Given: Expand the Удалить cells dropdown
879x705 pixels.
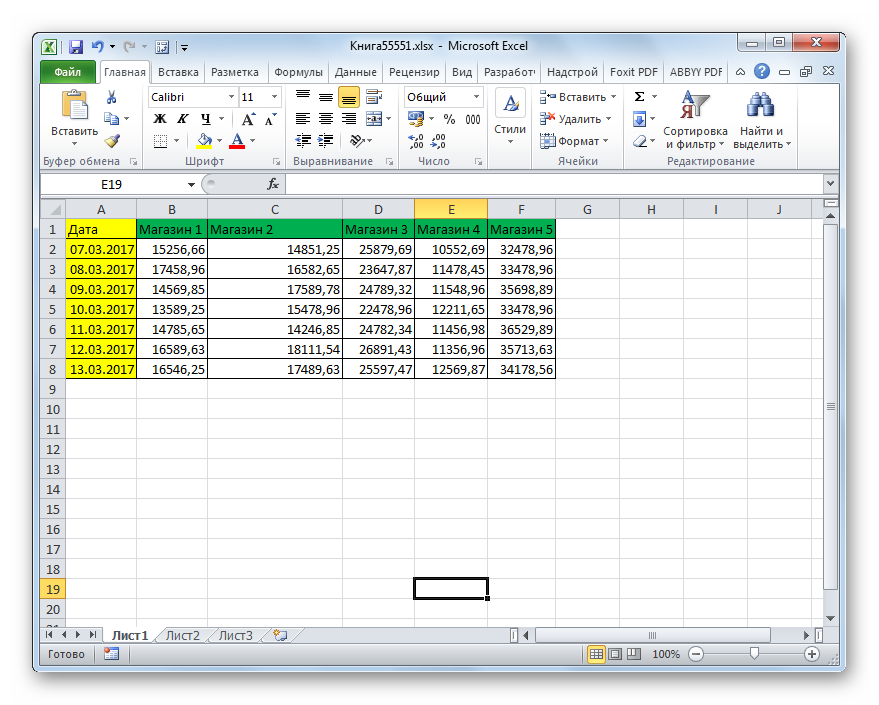Looking at the screenshot, I should tap(608, 119).
